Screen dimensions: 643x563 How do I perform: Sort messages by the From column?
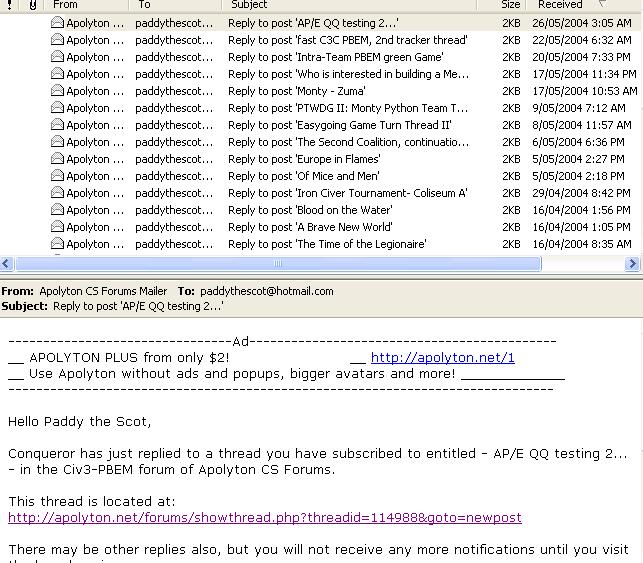(x=87, y=5)
